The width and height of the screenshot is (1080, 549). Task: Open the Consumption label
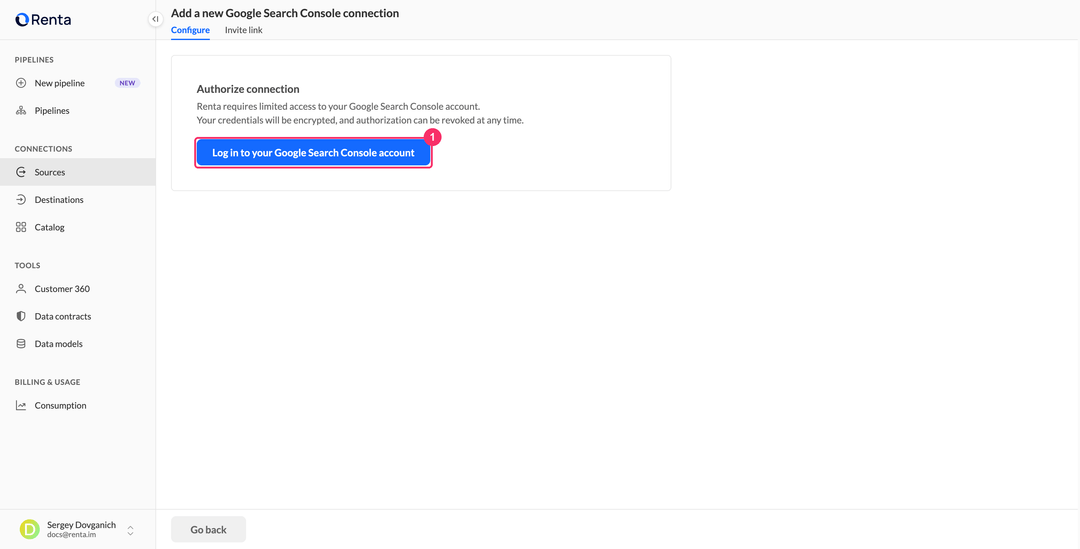pos(61,406)
